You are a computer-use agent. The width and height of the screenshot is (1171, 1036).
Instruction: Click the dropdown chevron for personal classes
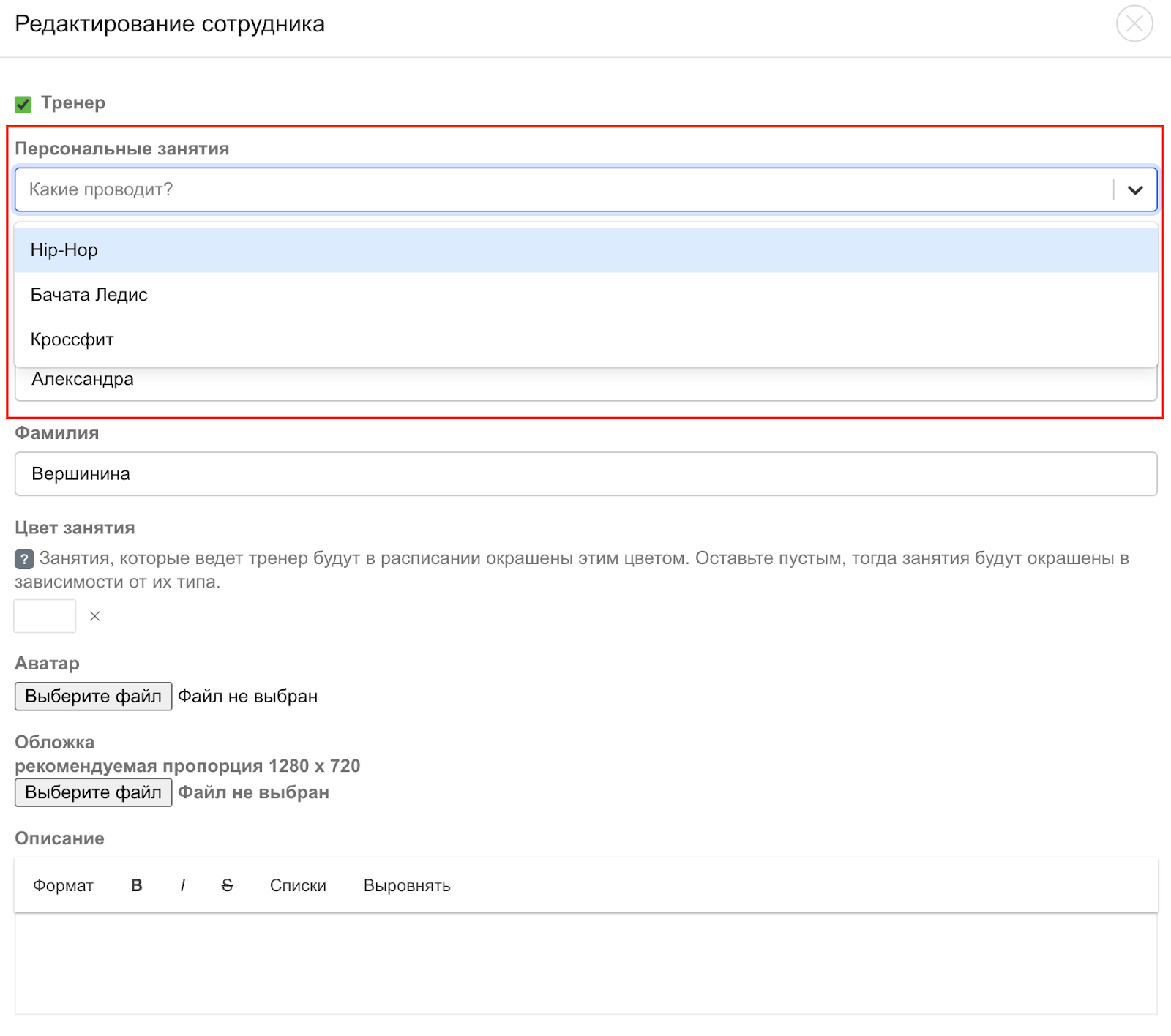[x=1134, y=190]
